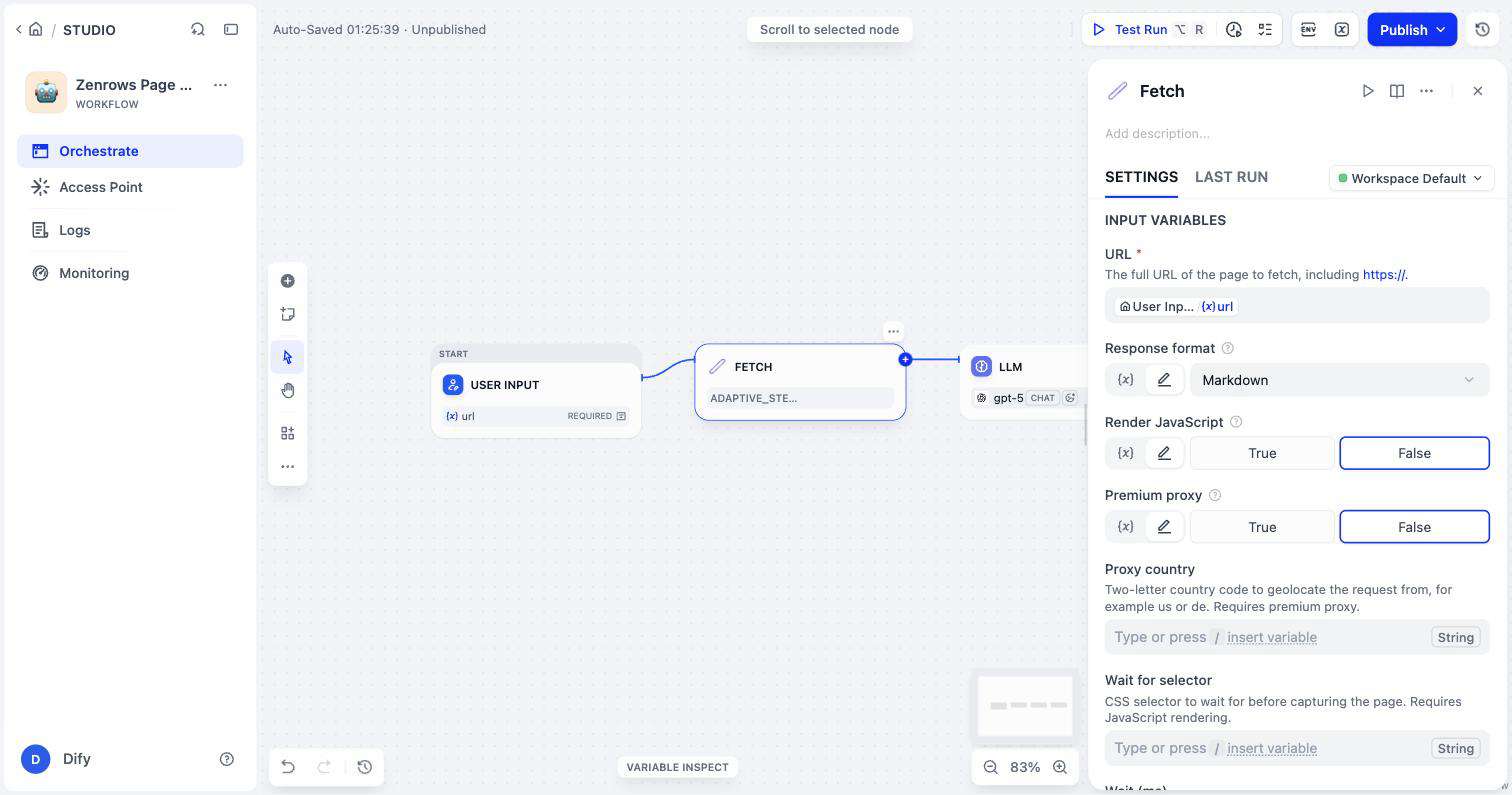This screenshot has width=1512, height=795.
Task: Switch to the LAST RUN tab
Action: (x=1231, y=177)
